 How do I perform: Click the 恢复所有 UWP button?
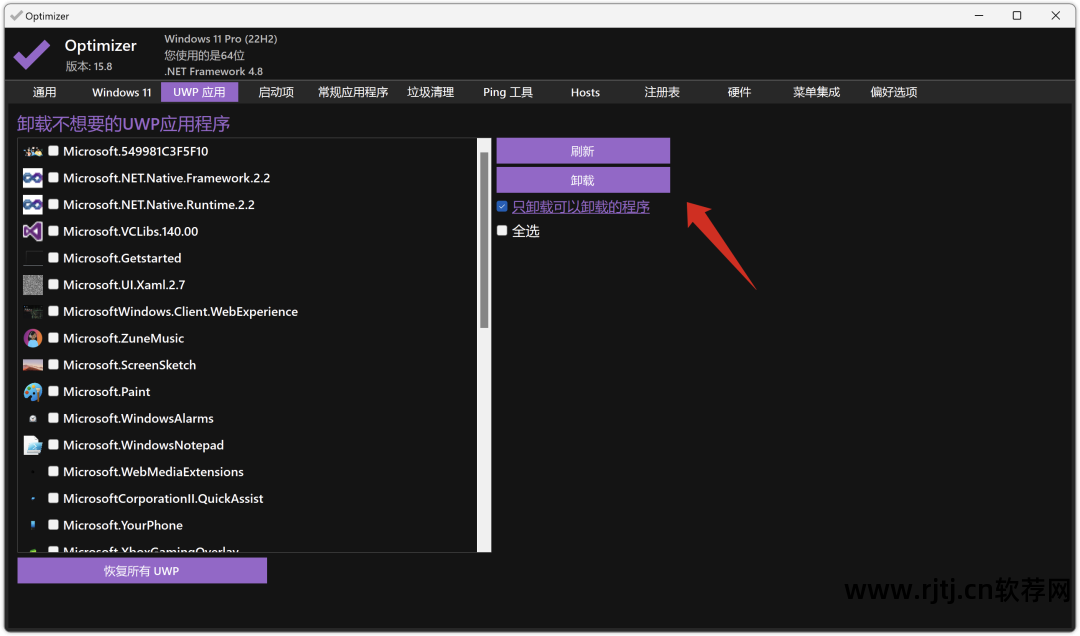pyautogui.click(x=142, y=571)
